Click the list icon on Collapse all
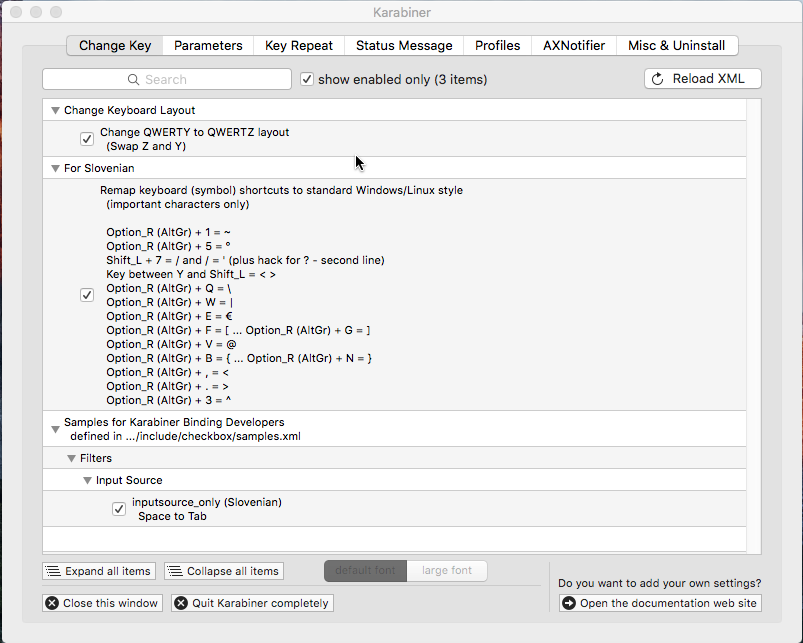Viewport: 803px width, 643px height. (175, 571)
